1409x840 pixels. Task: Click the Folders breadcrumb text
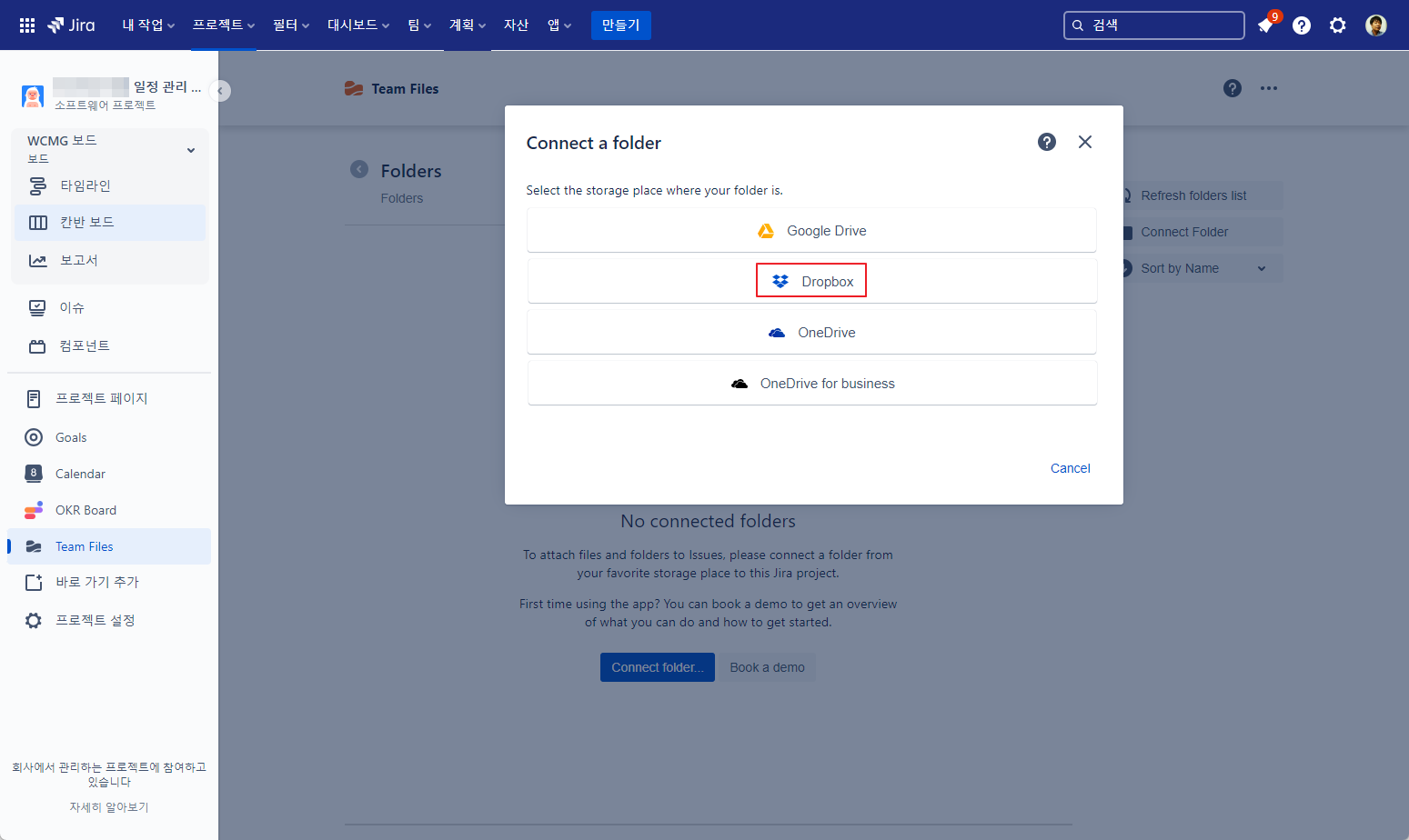(402, 198)
